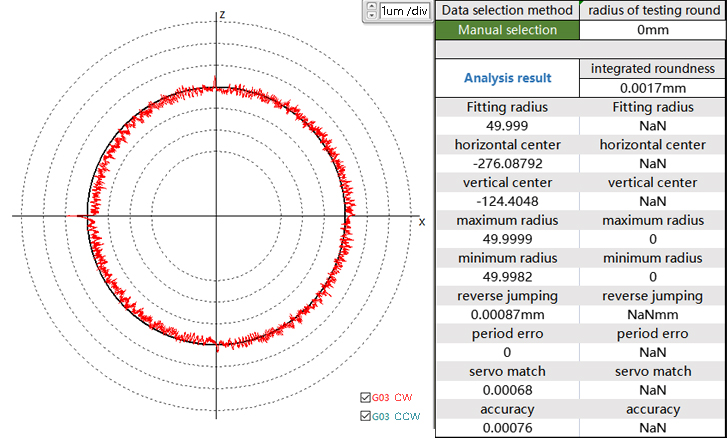Click the 0.00087mm reverse jumping value
Image resolution: width=727 pixels, height=438 pixels.
coord(508,315)
